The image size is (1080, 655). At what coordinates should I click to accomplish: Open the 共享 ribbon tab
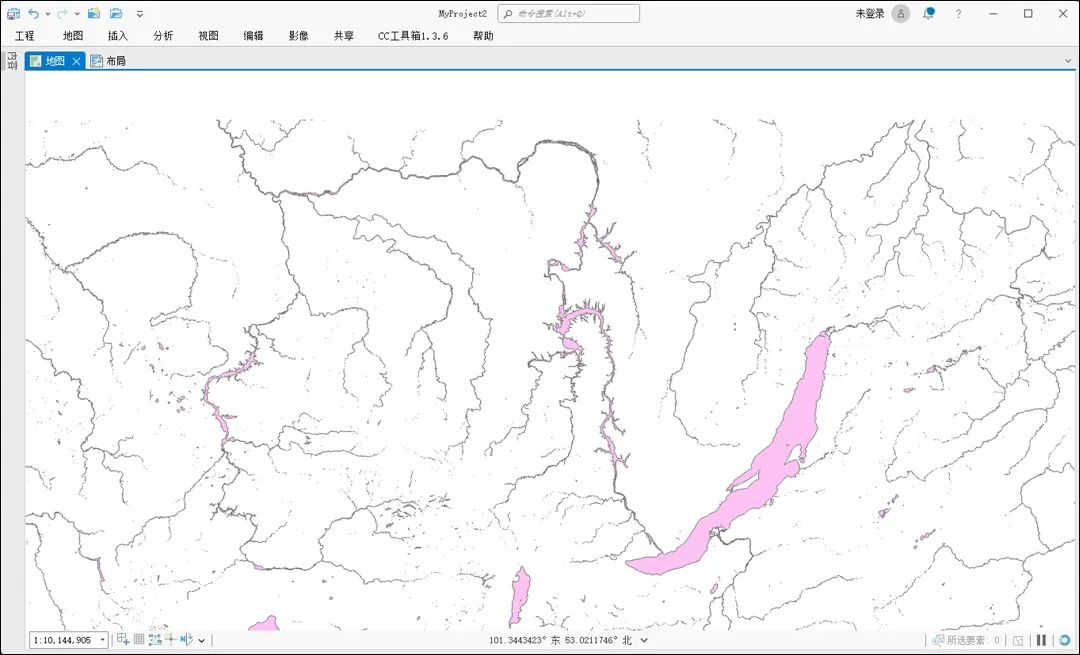click(344, 36)
